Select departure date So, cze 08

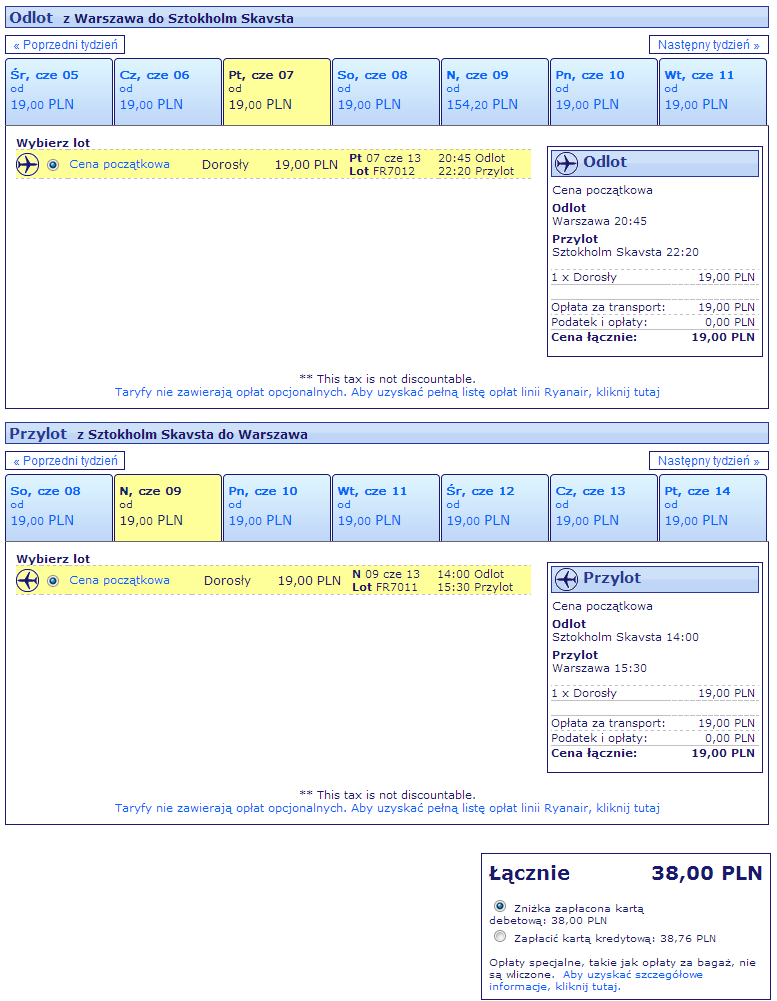(386, 92)
